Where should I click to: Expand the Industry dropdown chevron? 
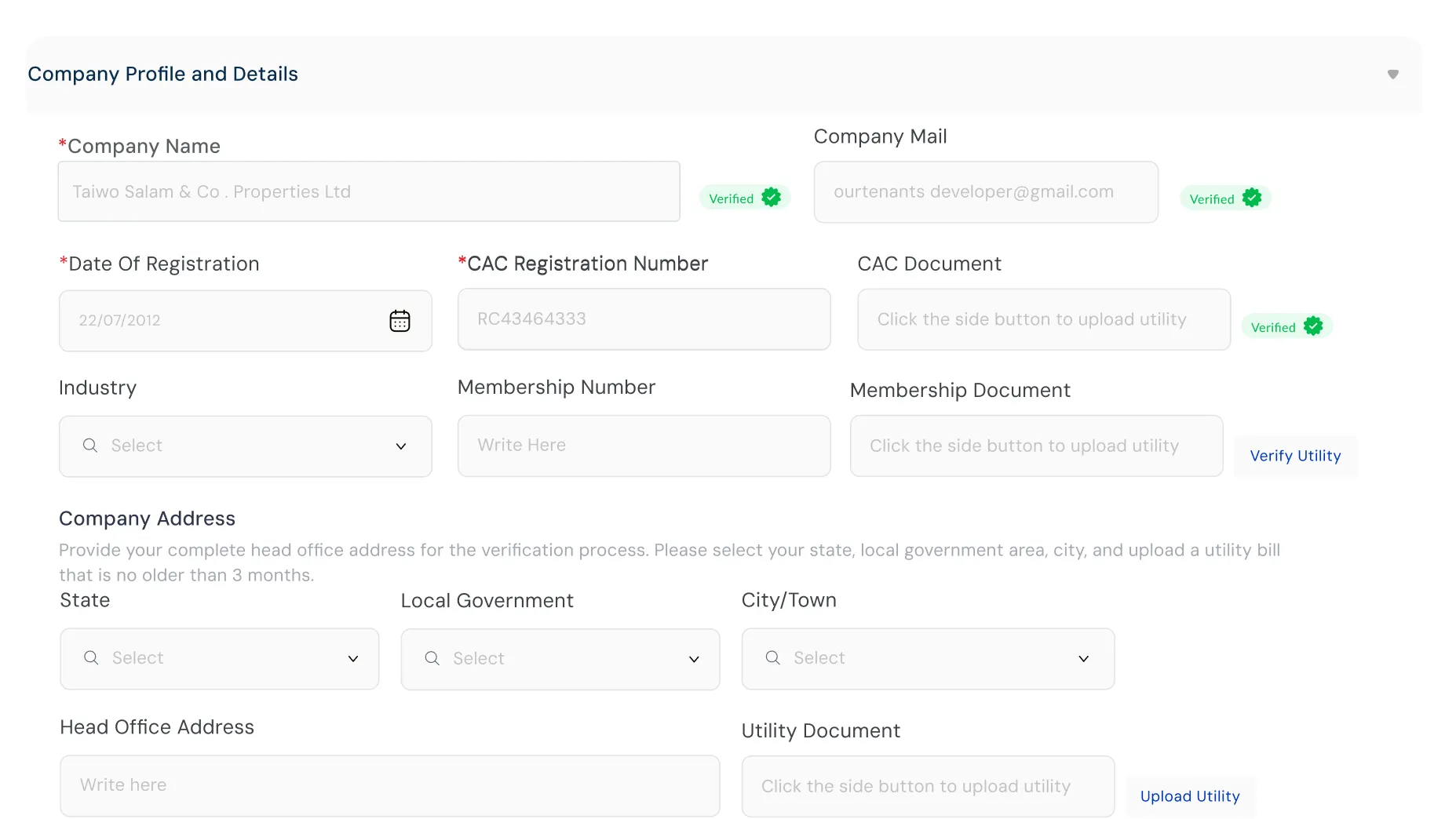(400, 446)
